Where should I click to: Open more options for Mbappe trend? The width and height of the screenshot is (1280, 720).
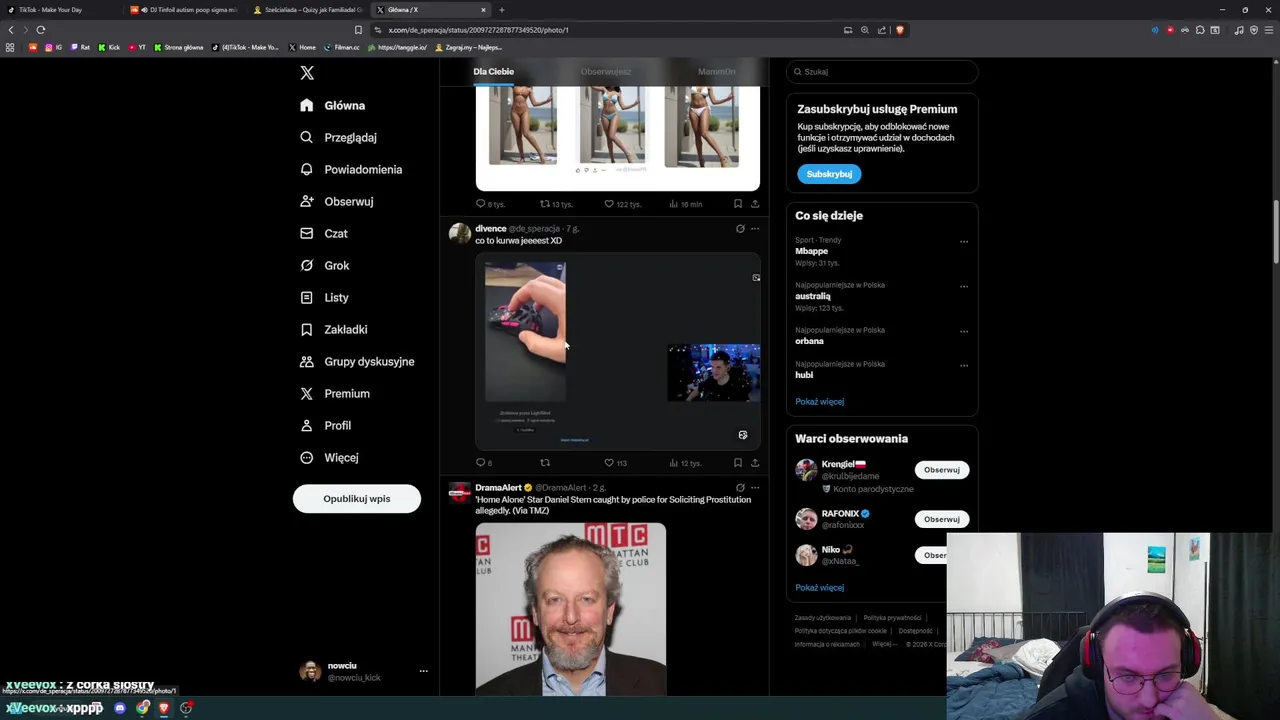click(x=964, y=241)
